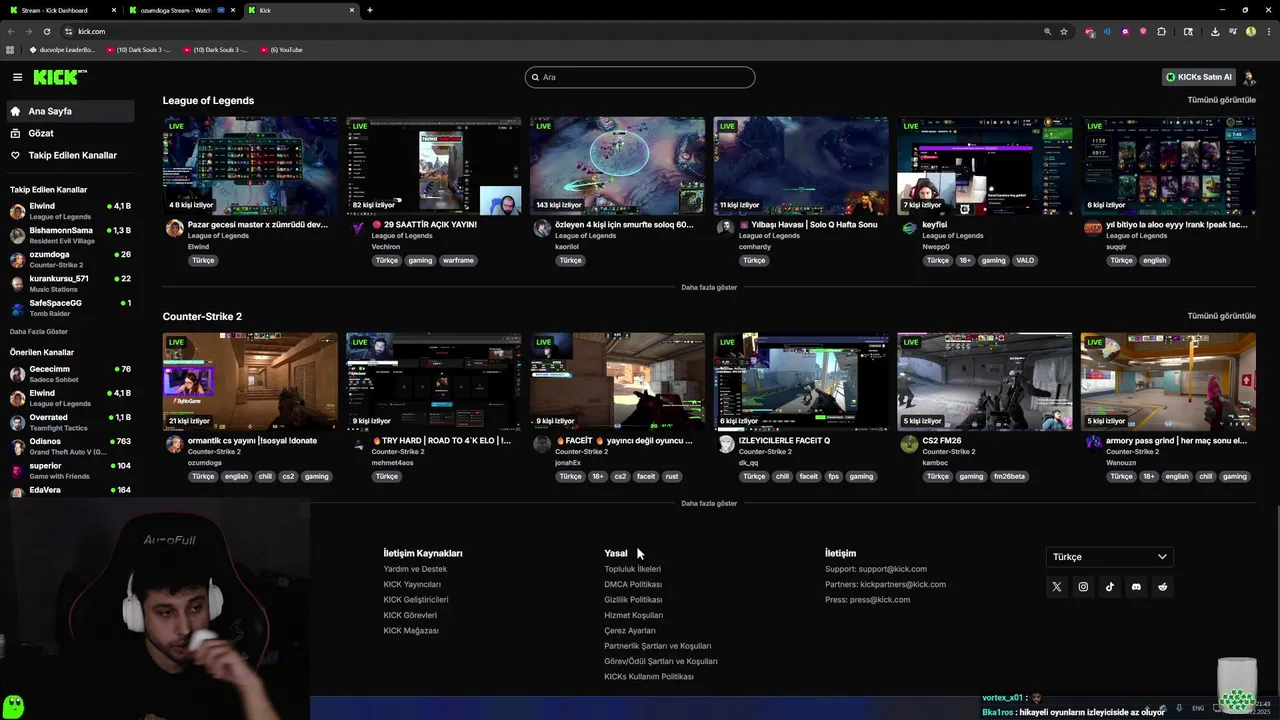This screenshot has height=720, width=1280.
Task: Open the Türkçe language dropdown
Action: pyautogui.click(x=1109, y=557)
